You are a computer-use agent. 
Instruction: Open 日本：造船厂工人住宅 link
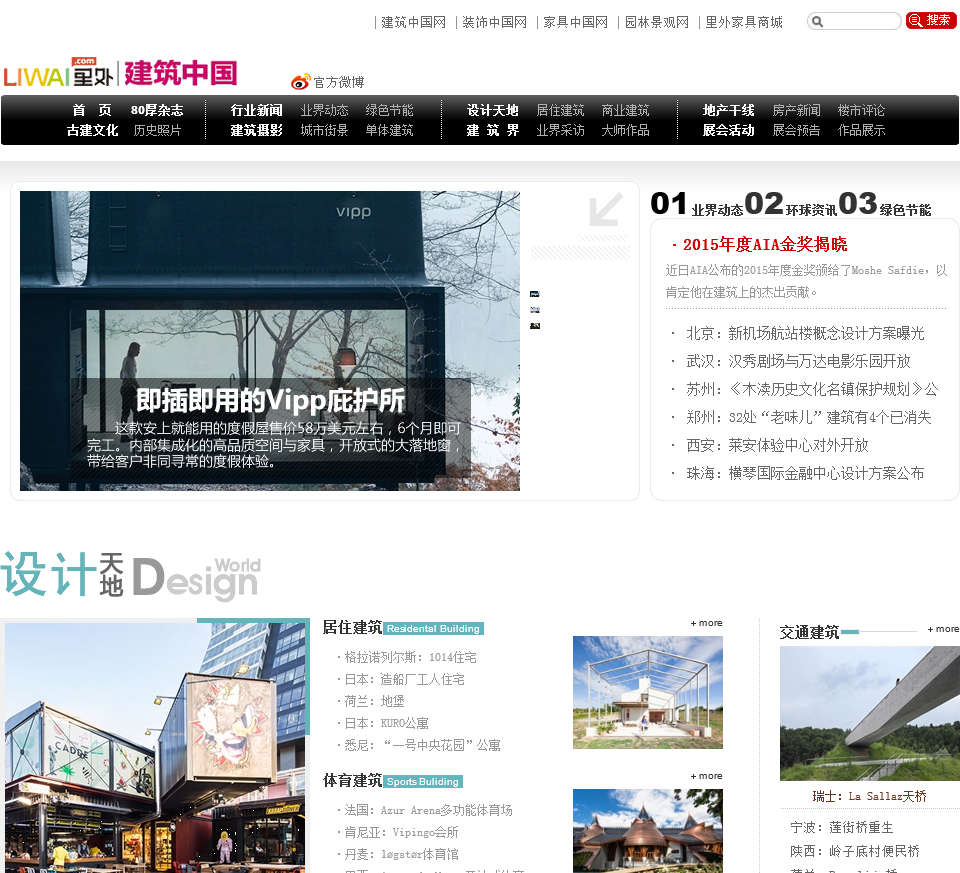[404, 680]
